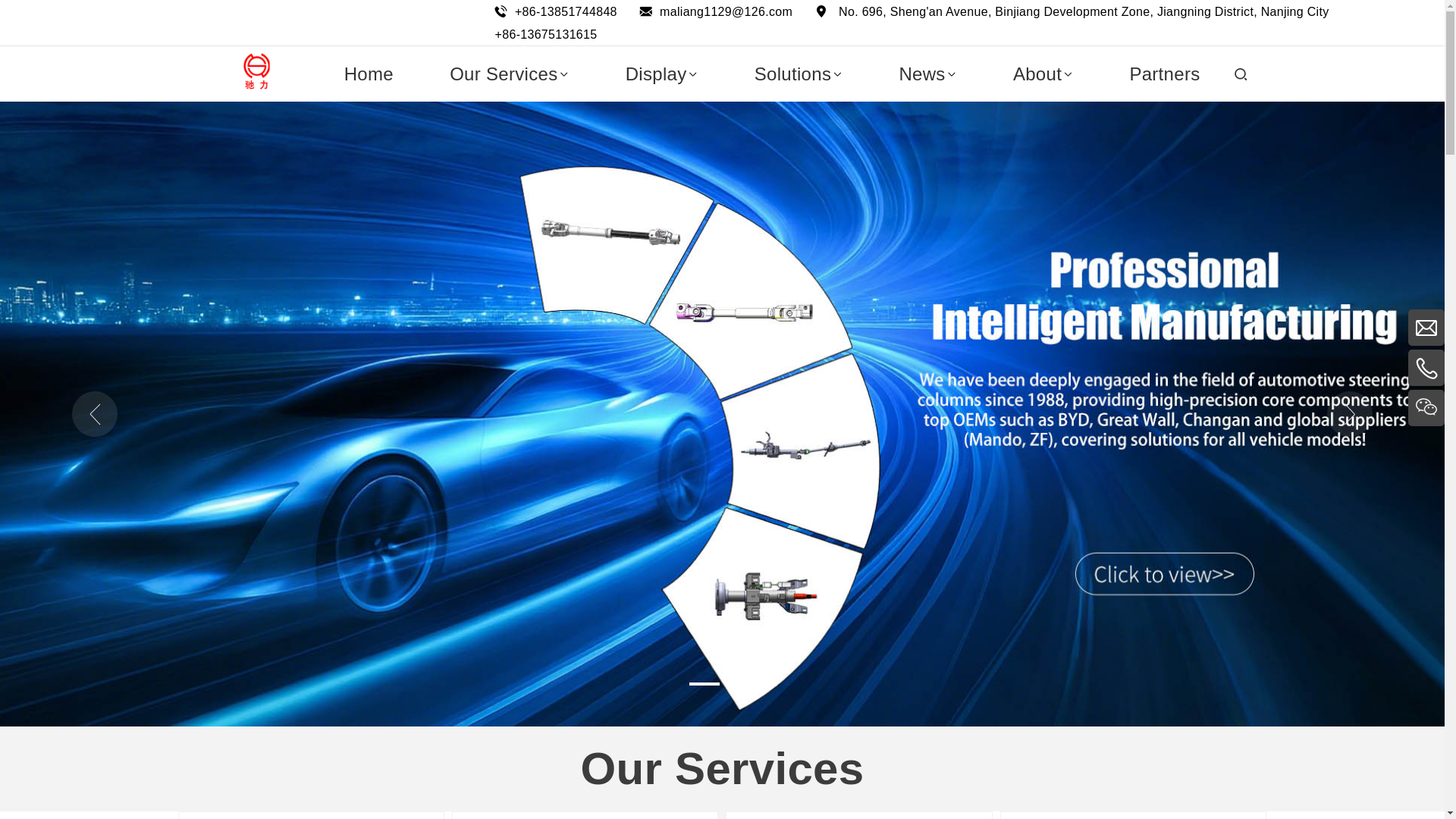This screenshot has height=819, width=1456.
Task: Open the Home menu item
Action: (x=369, y=74)
